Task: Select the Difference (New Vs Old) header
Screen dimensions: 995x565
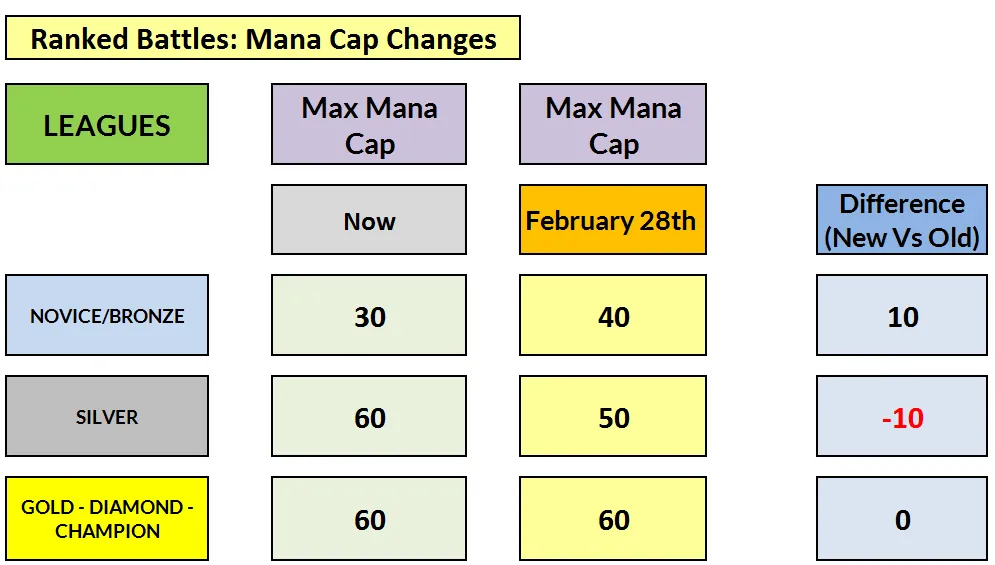Action: [902, 221]
